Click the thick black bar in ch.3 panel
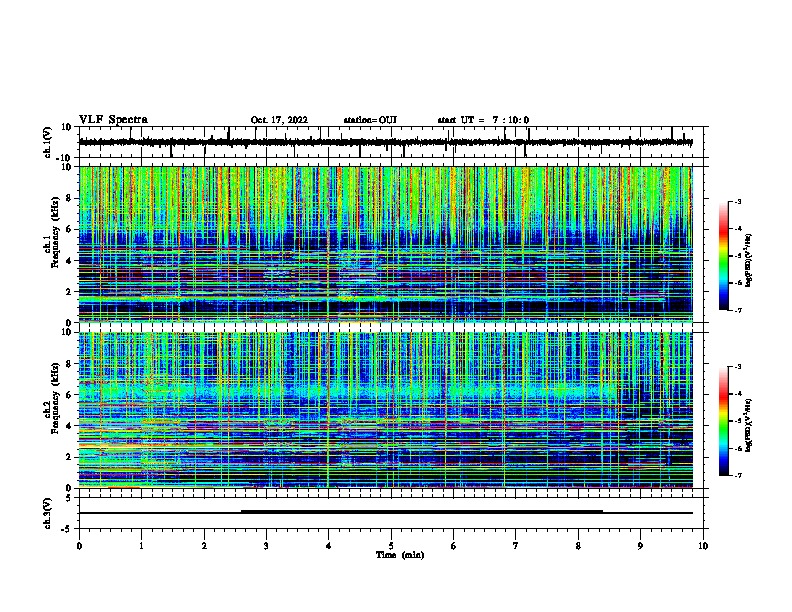 422,512
